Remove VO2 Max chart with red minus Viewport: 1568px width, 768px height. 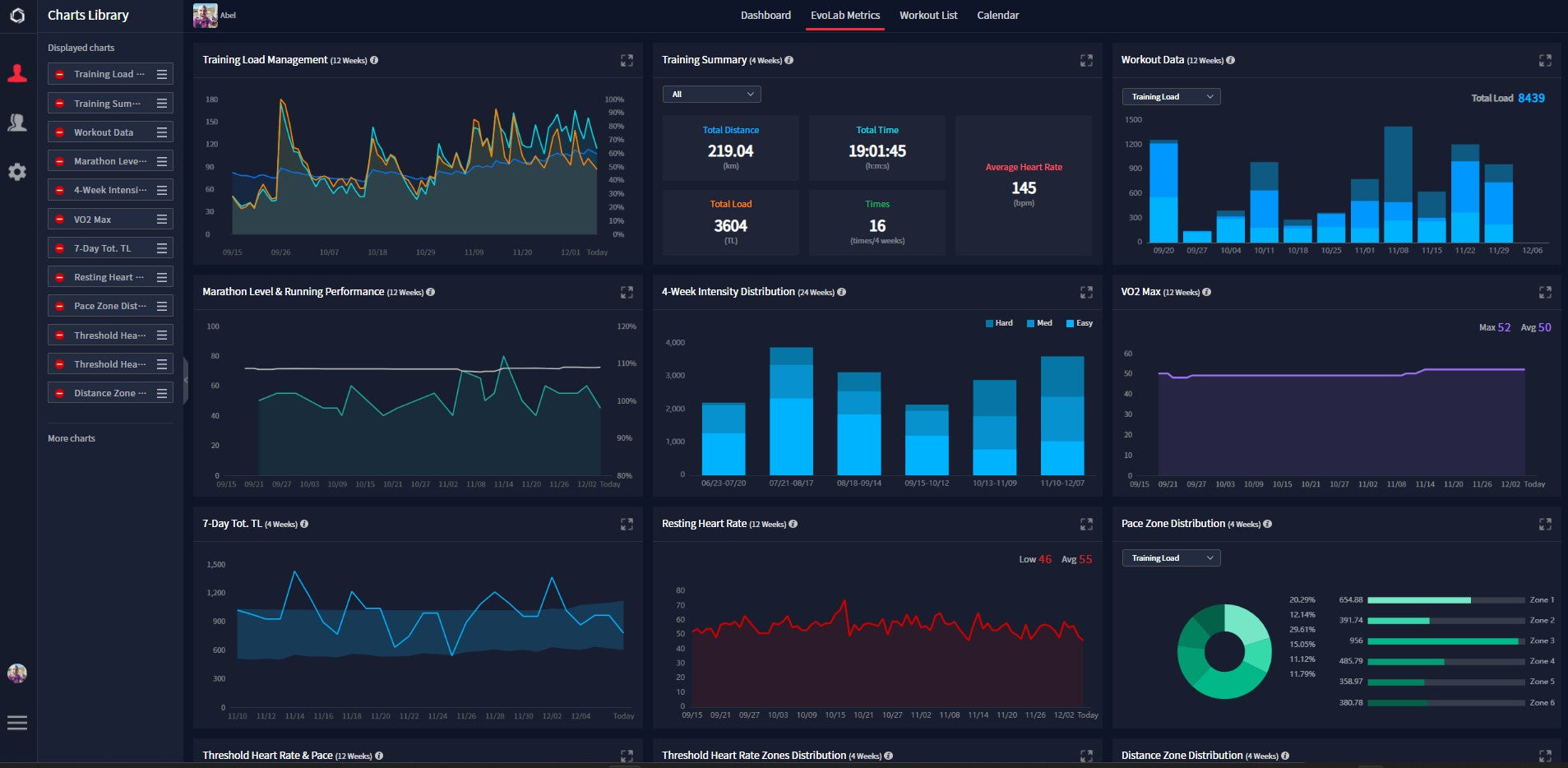(x=59, y=220)
